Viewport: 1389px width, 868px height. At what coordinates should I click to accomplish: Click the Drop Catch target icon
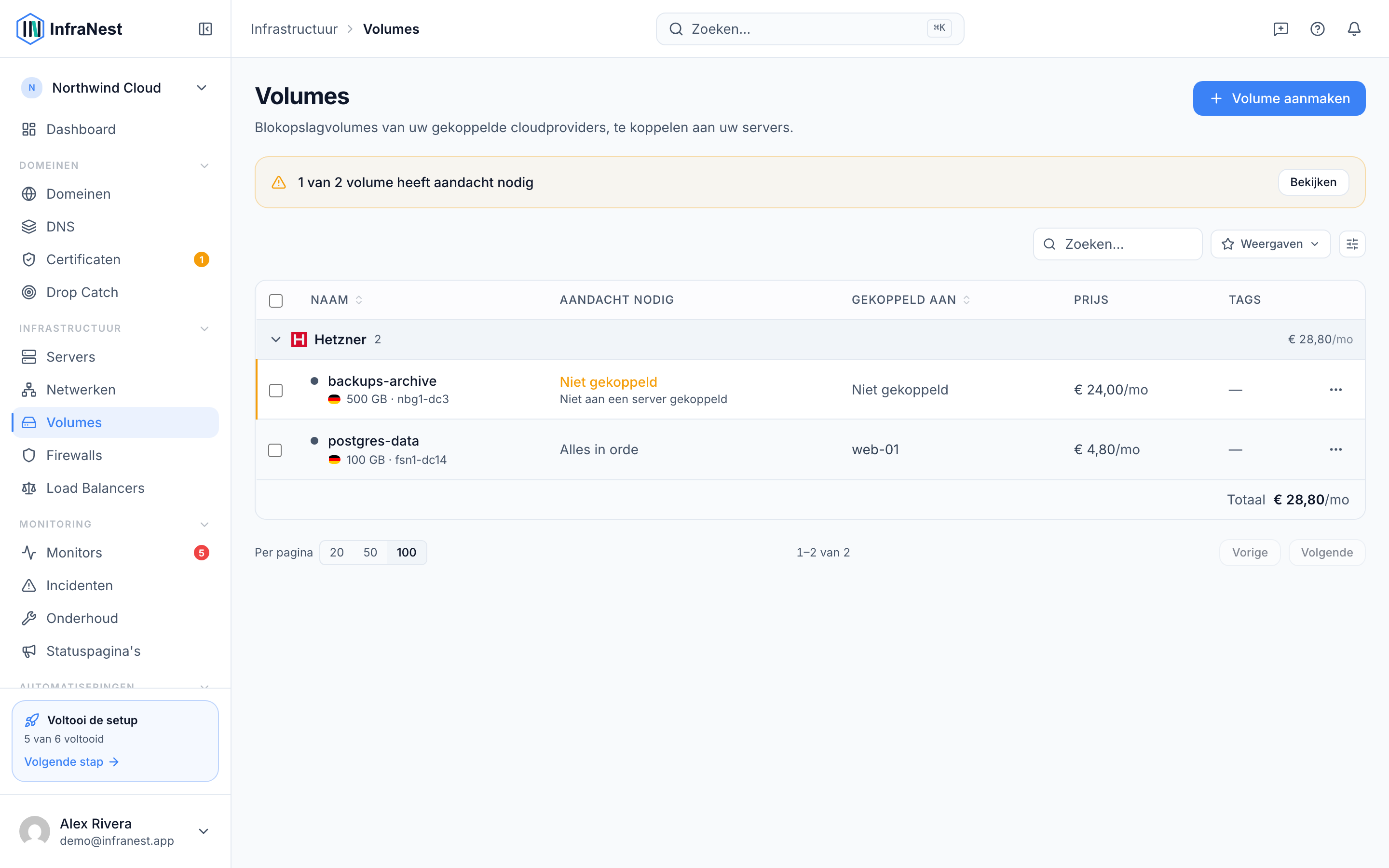(29, 292)
